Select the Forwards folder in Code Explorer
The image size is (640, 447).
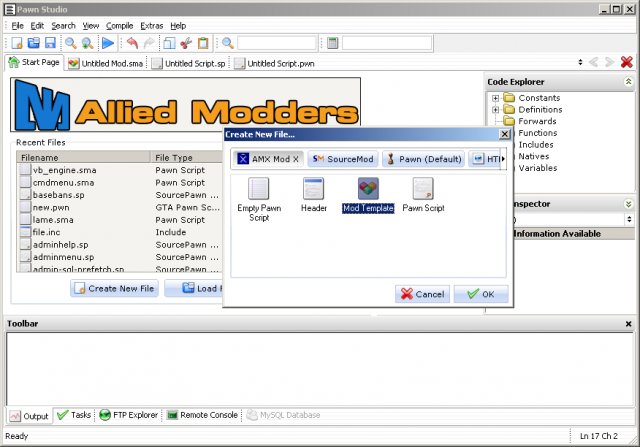click(x=530, y=121)
